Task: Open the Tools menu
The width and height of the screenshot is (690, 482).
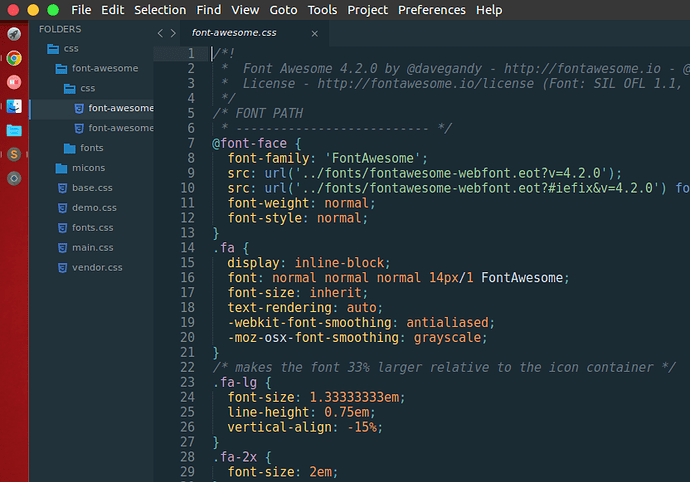Action: 322,10
